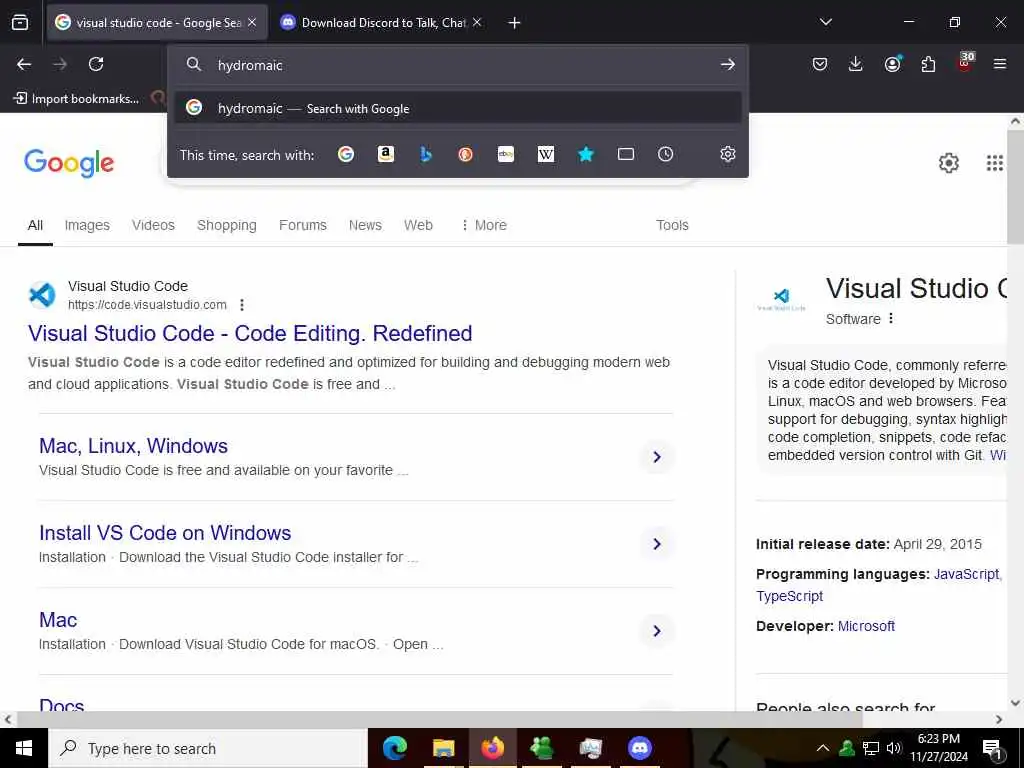Viewport: 1024px width, 768px height.
Task: Close the Download Discord tab
Action: [x=477, y=22]
